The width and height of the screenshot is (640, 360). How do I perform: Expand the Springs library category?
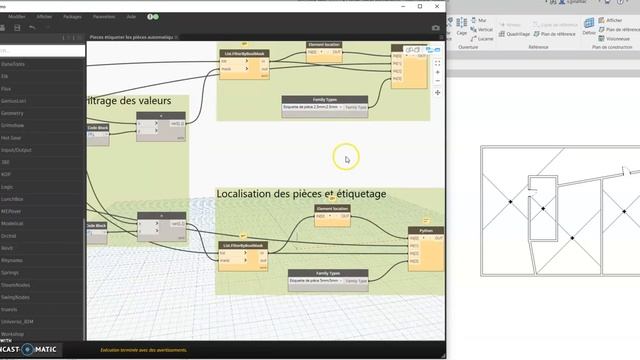[10, 273]
